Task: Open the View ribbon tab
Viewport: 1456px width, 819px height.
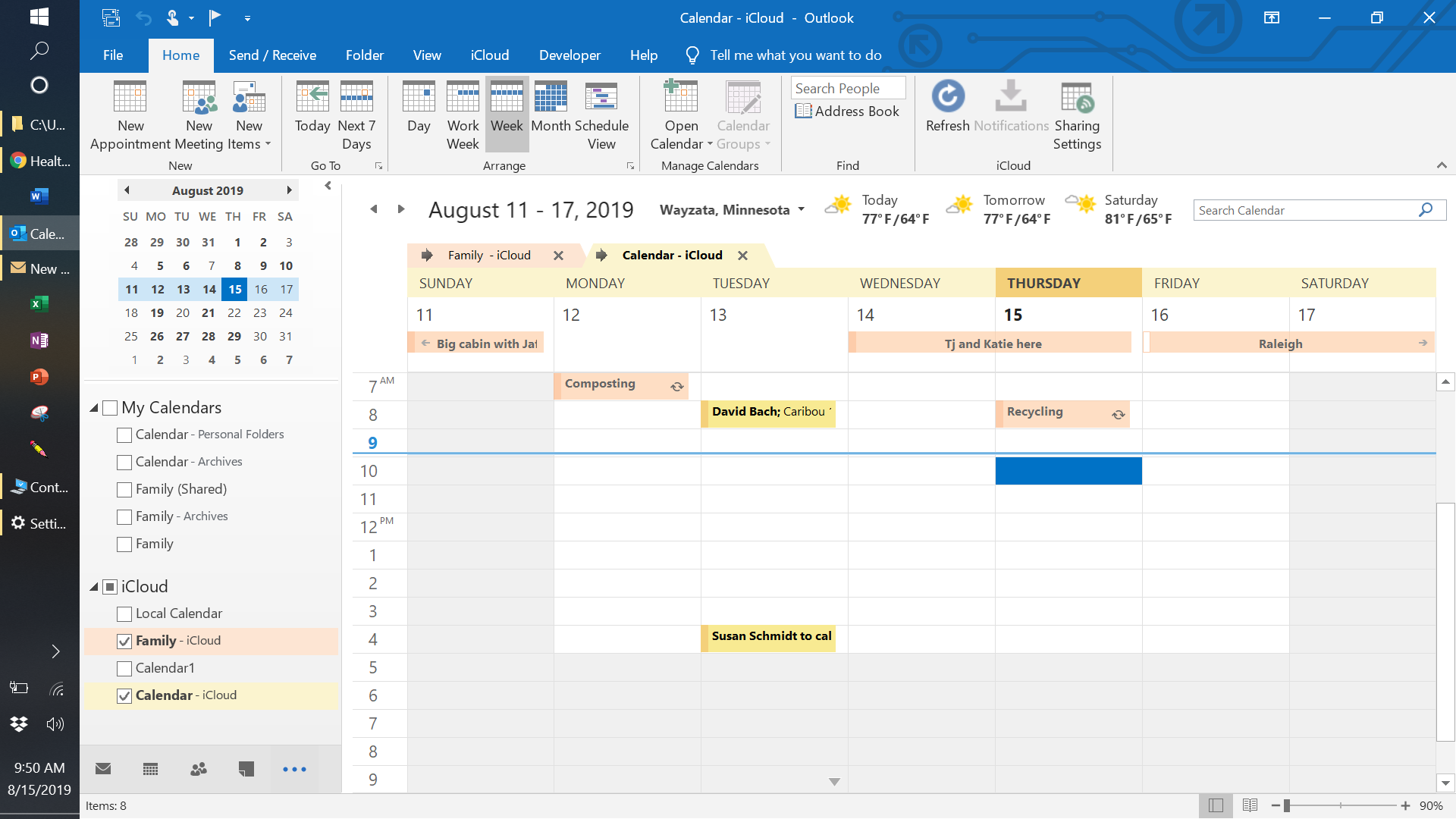Action: click(x=427, y=55)
